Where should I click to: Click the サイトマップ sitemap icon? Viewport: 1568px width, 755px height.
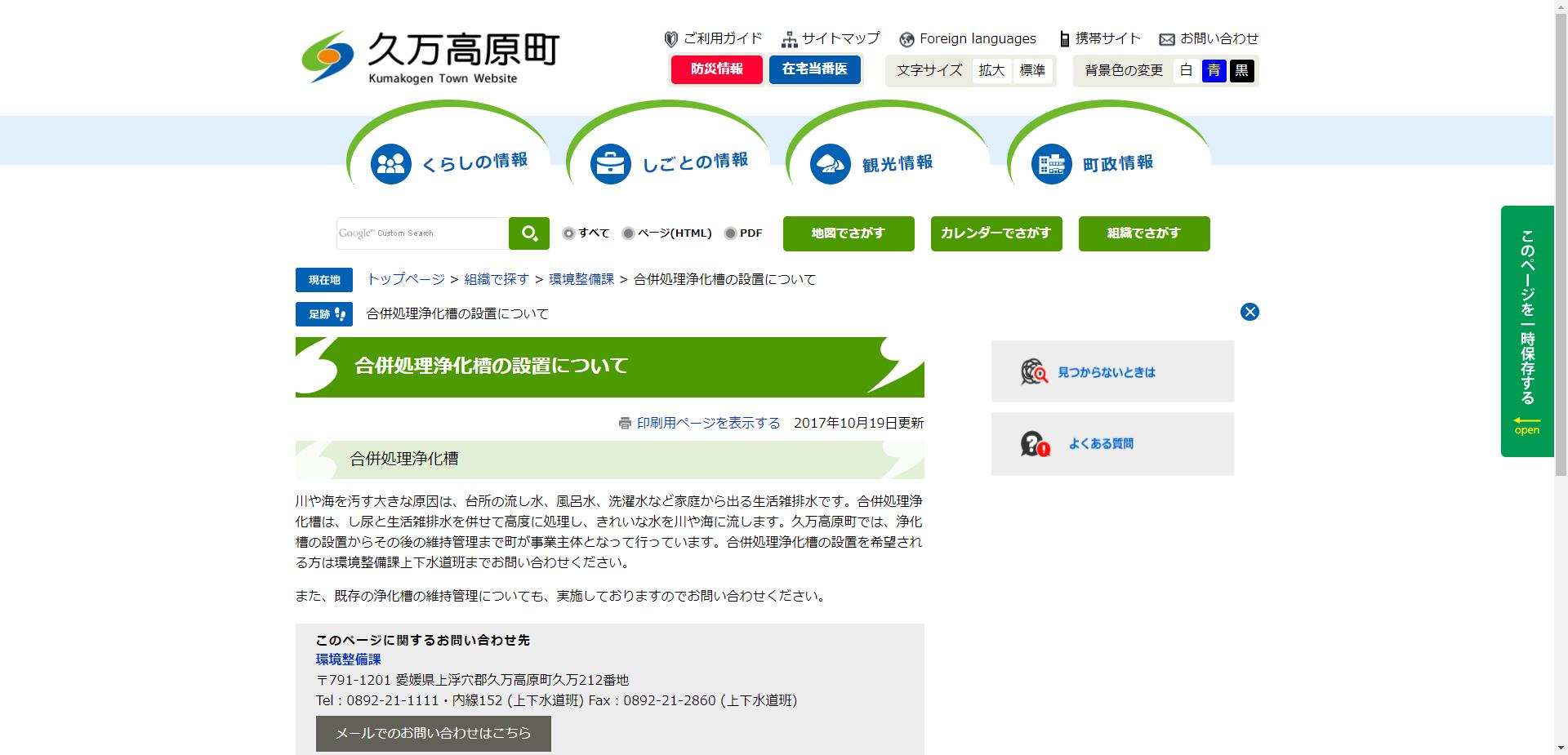(788, 38)
